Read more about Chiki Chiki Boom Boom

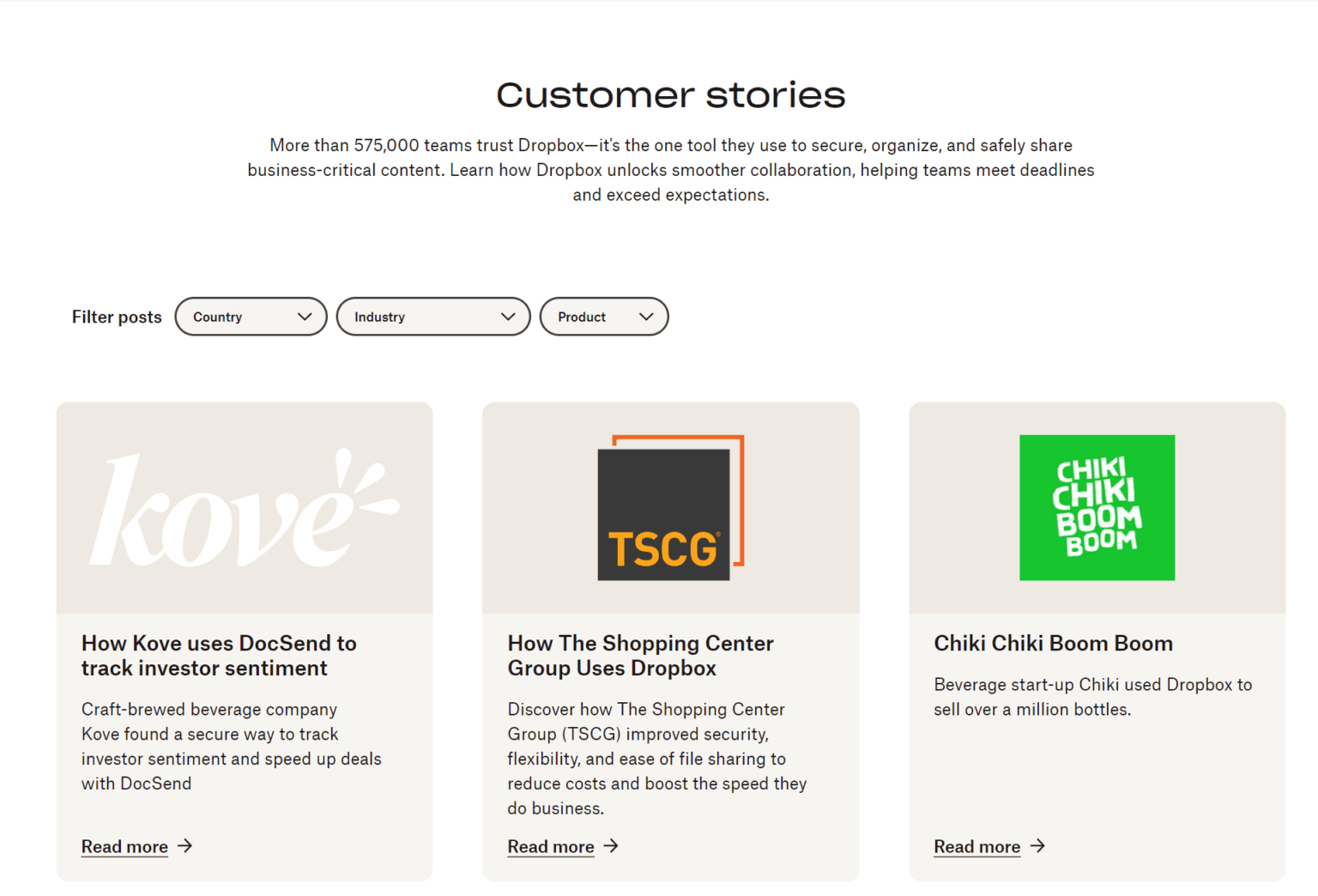click(x=976, y=846)
